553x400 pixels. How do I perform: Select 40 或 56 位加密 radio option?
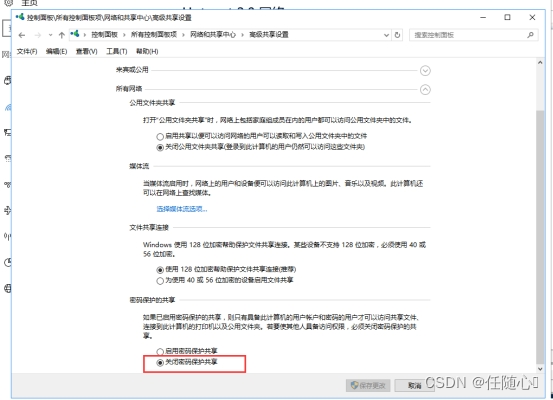[x=160, y=281]
